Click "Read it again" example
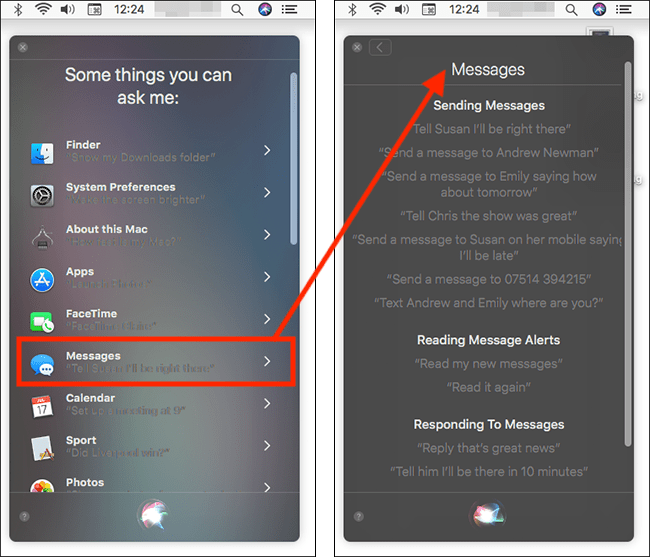This screenshot has width=650, height=557. pos(489,387)
